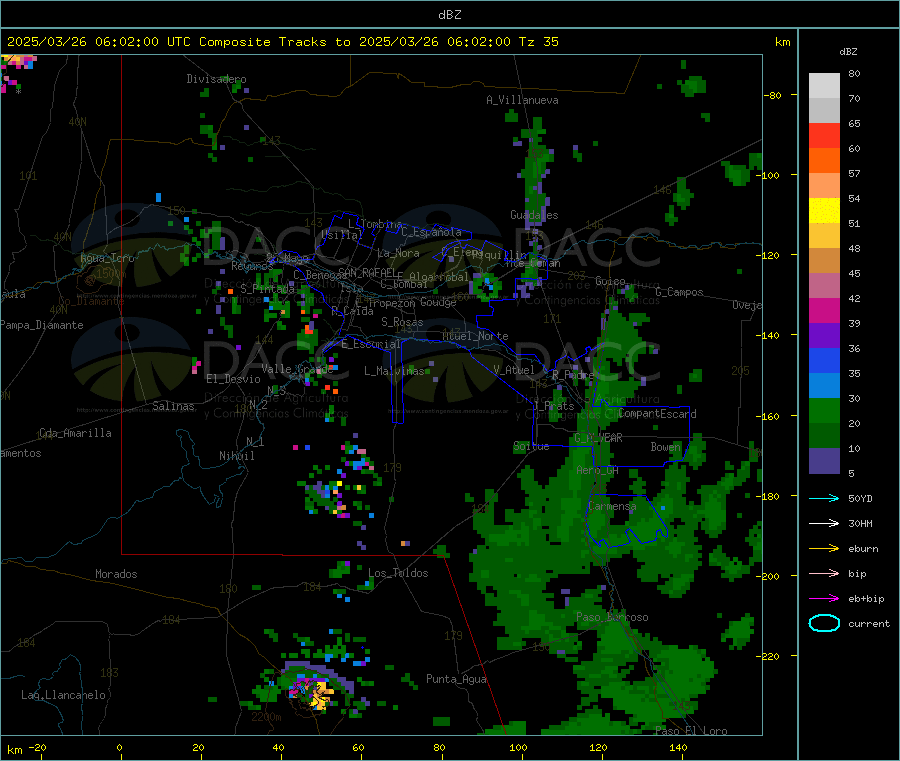Click the 'Los_Toldos' map label
Viewport: 900px width, 761px height.
pos(398,573)
